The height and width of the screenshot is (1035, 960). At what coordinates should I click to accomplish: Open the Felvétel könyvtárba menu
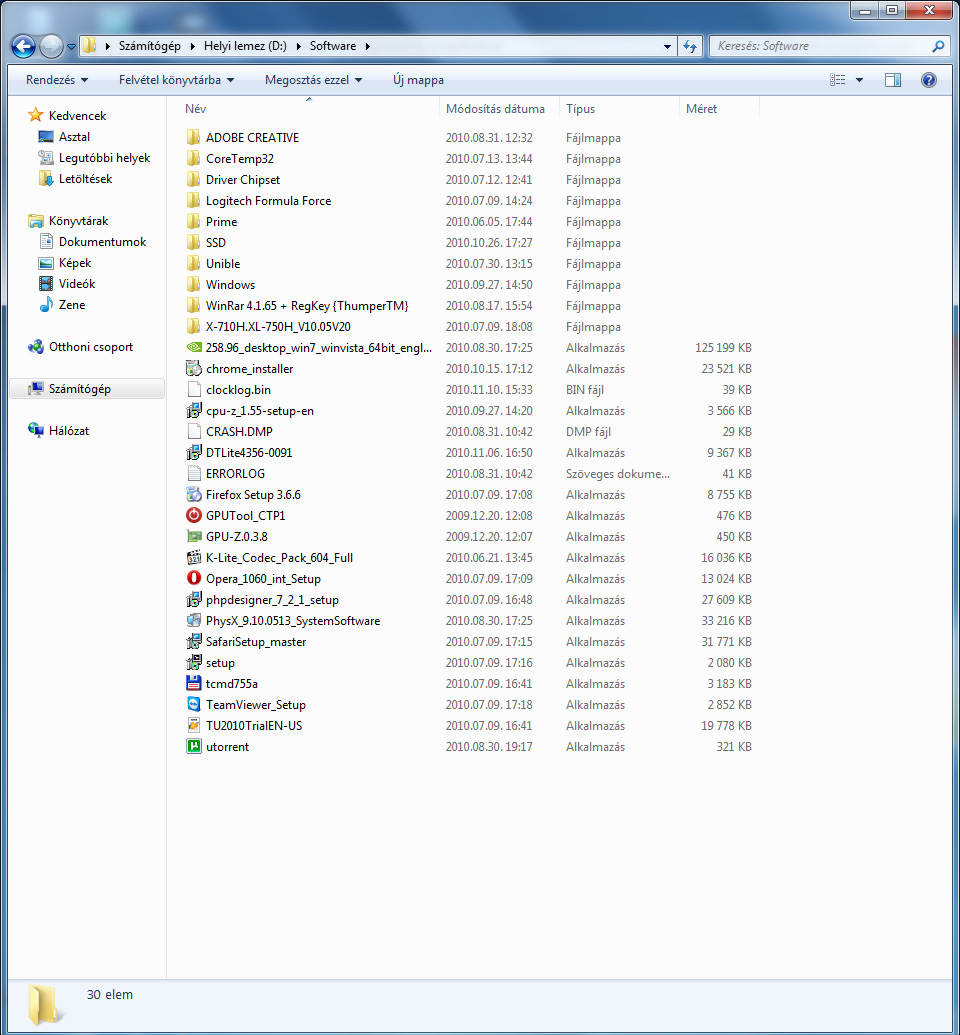(176, 80)
